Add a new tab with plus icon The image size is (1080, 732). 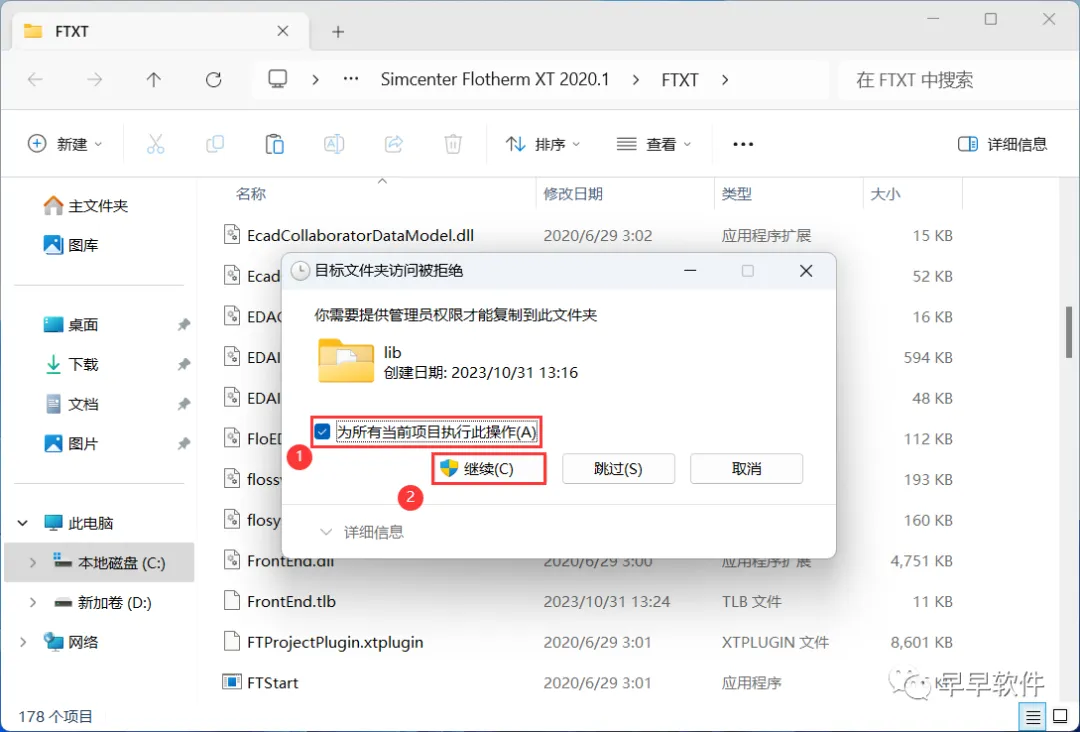338,32
